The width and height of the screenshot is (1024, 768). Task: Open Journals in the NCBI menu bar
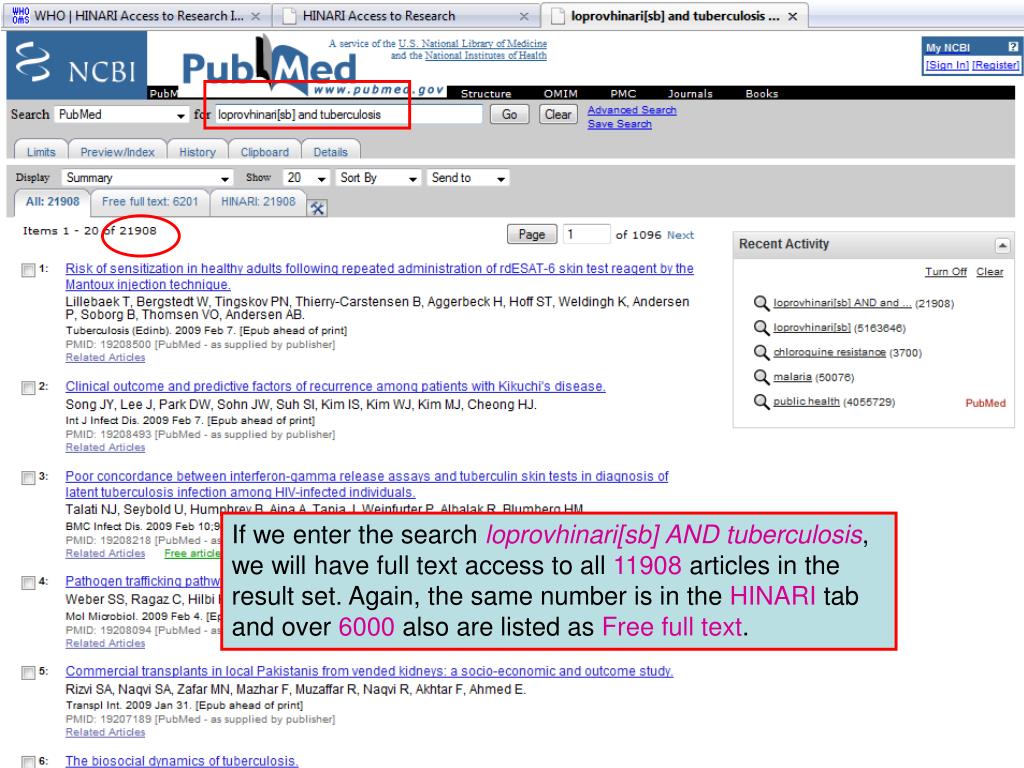tap(690, 93)
